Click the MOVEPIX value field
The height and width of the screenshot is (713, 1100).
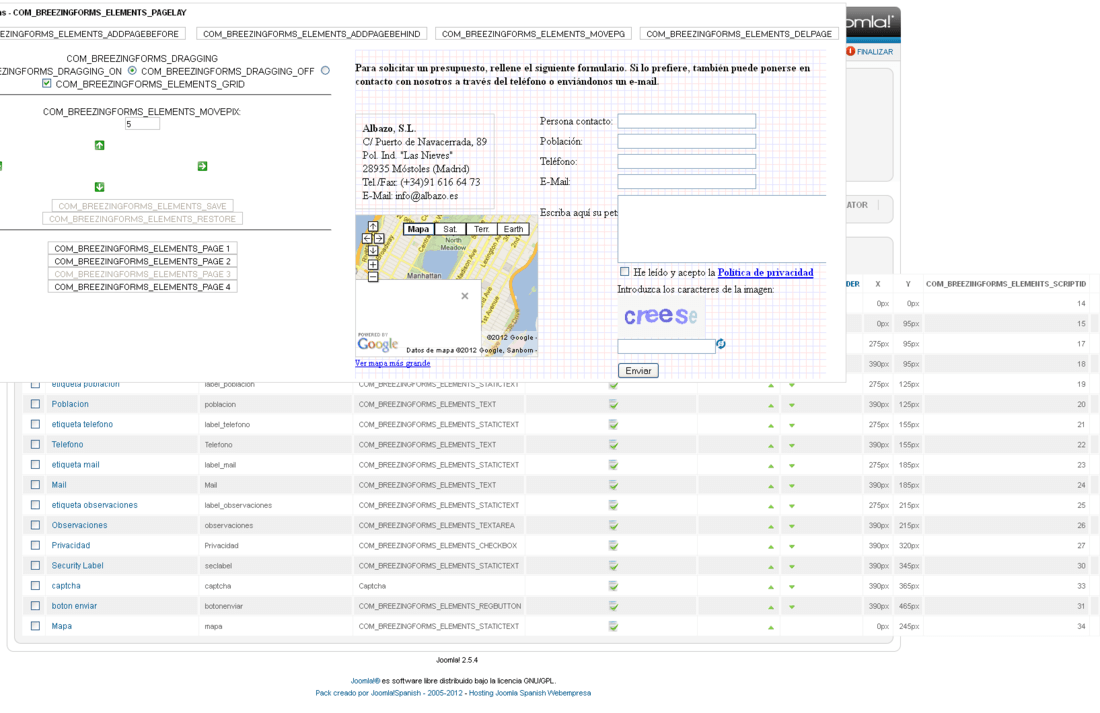(142, 124)
